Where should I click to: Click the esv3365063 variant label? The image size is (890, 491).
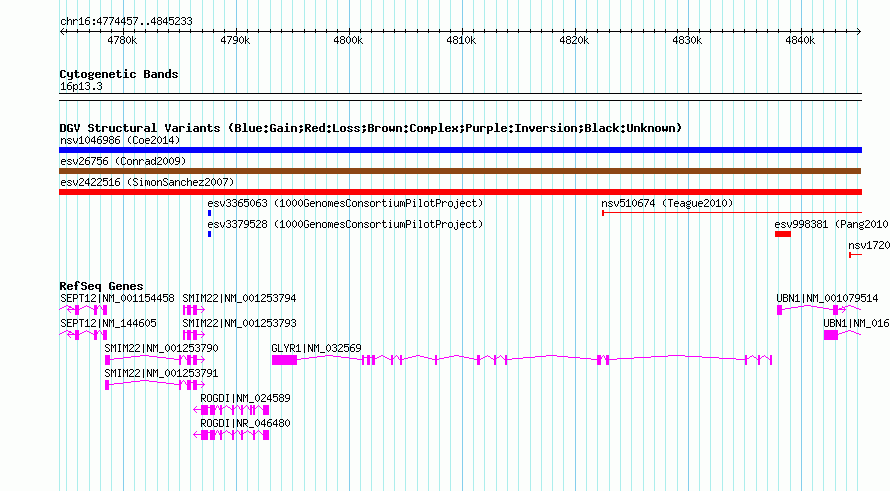(x=345, y=203)
